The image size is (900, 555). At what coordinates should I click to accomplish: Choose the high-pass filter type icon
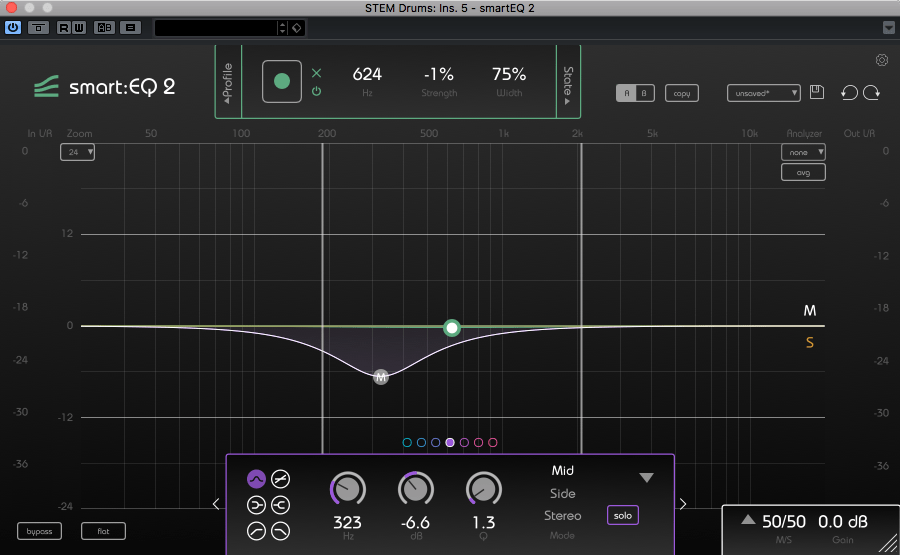[256, 531]
